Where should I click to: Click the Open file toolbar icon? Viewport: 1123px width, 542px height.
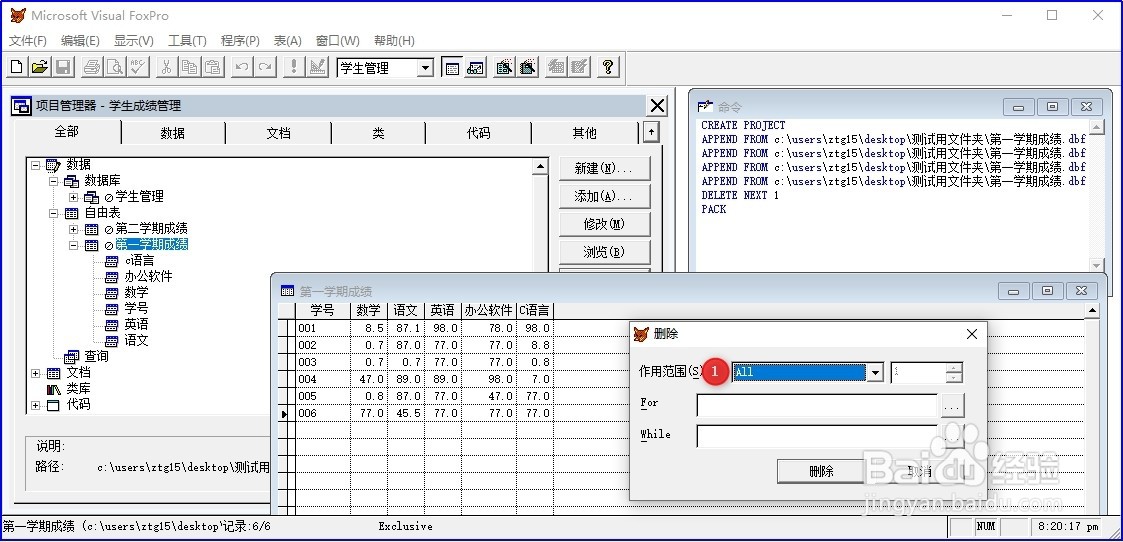coord(39,67)
